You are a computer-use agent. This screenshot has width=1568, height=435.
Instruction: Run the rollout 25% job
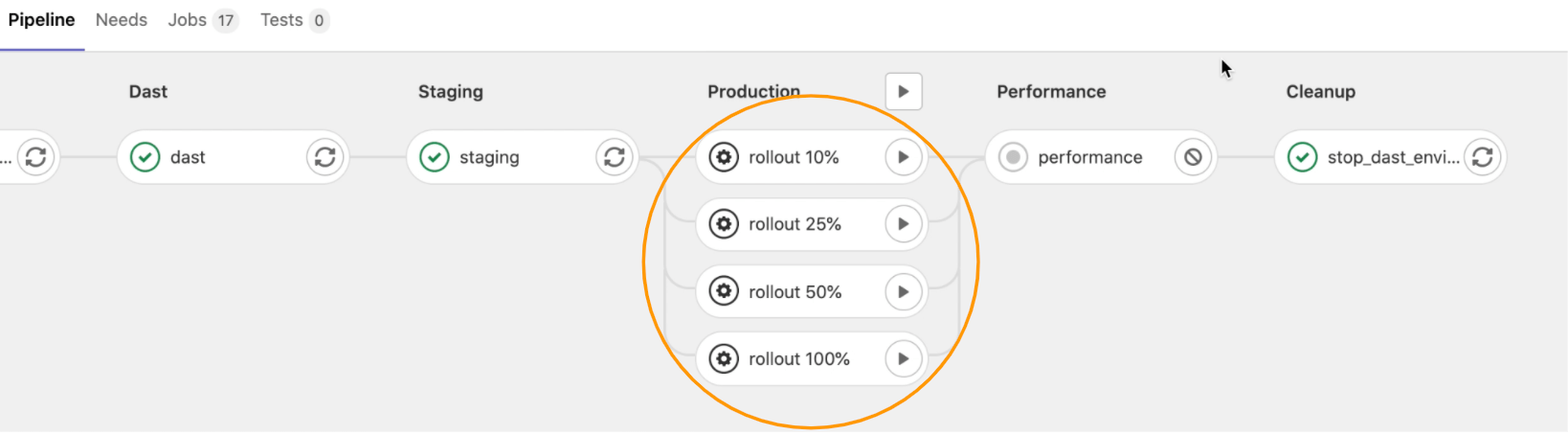[x=903, y=224]
